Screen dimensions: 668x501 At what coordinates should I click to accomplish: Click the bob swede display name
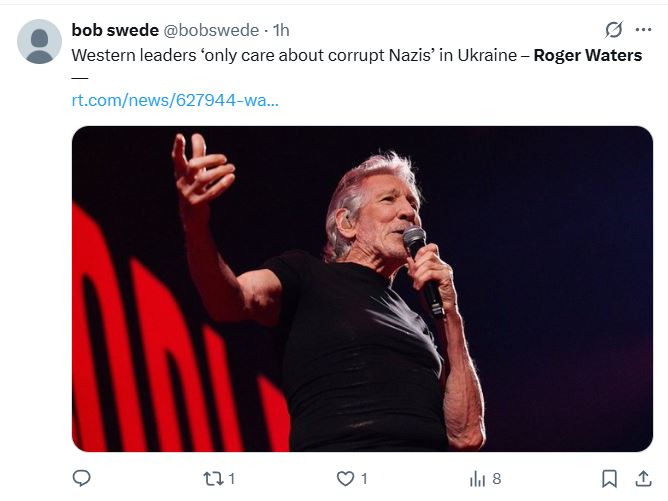[x=115, y=30]
